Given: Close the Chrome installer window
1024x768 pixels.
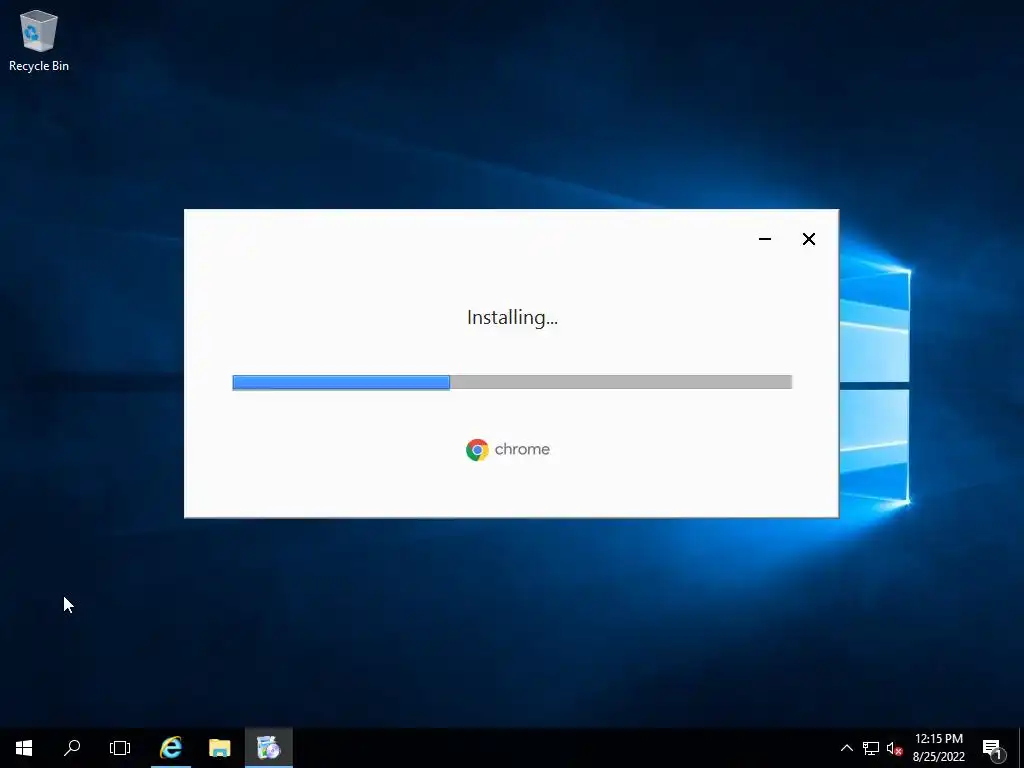Looking at the screenshot, I should pyautogui.click(x=808, y=239).
